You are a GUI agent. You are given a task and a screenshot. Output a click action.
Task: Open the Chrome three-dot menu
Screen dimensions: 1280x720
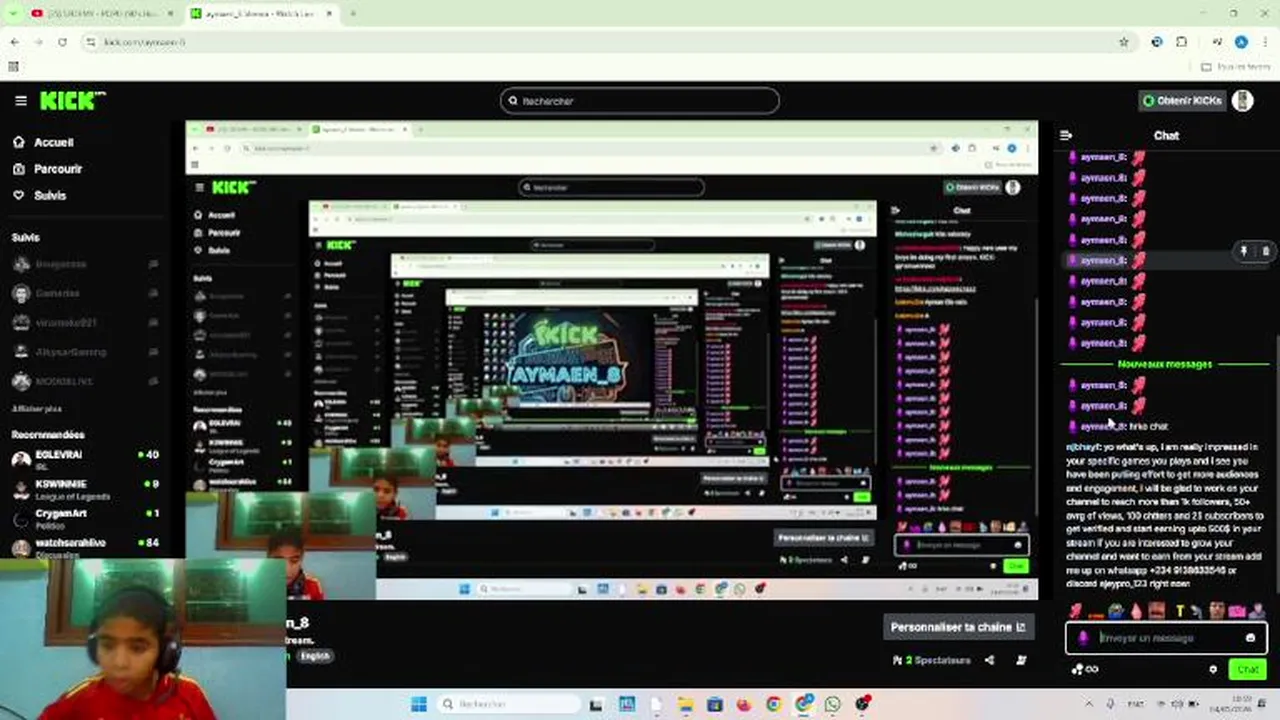point(1265,42)
